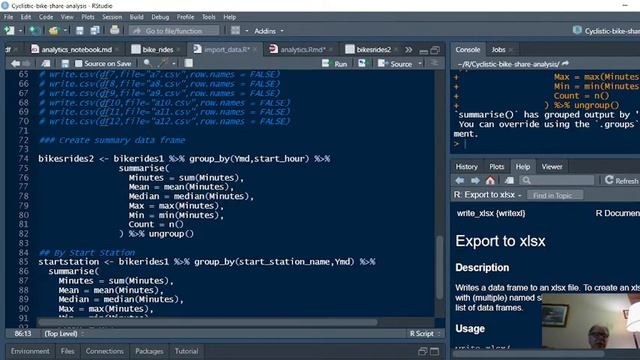640x360 pixels.
Task: Click the Compile Report notebook icon
Action: (x=188, y=63)
